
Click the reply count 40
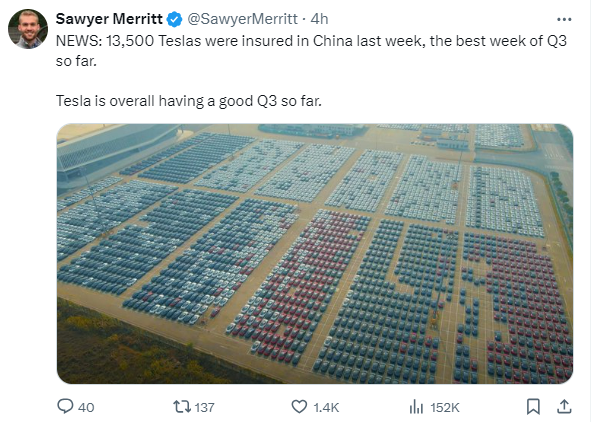point(86,407)
